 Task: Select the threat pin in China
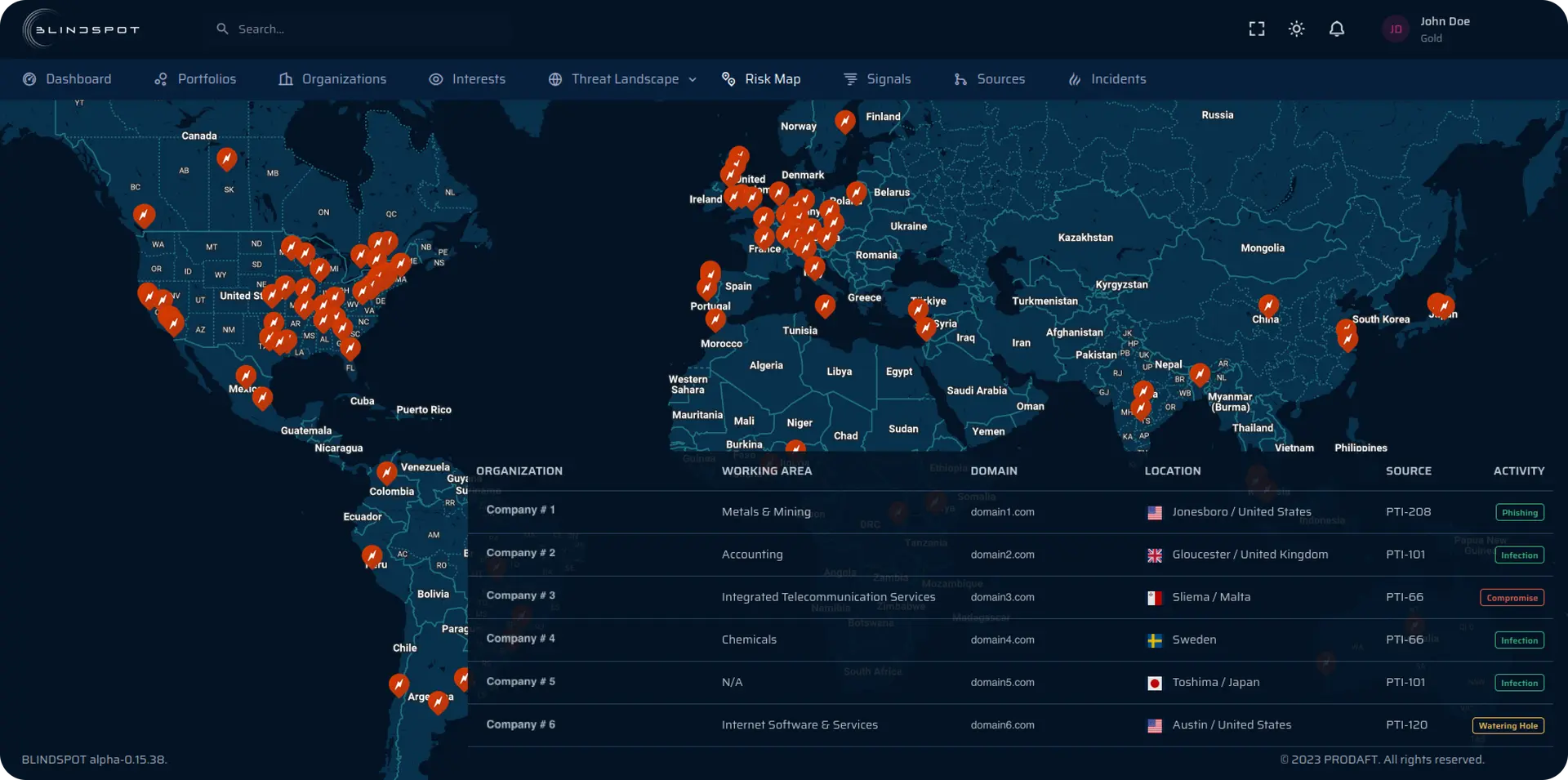tap(1268, 306)
